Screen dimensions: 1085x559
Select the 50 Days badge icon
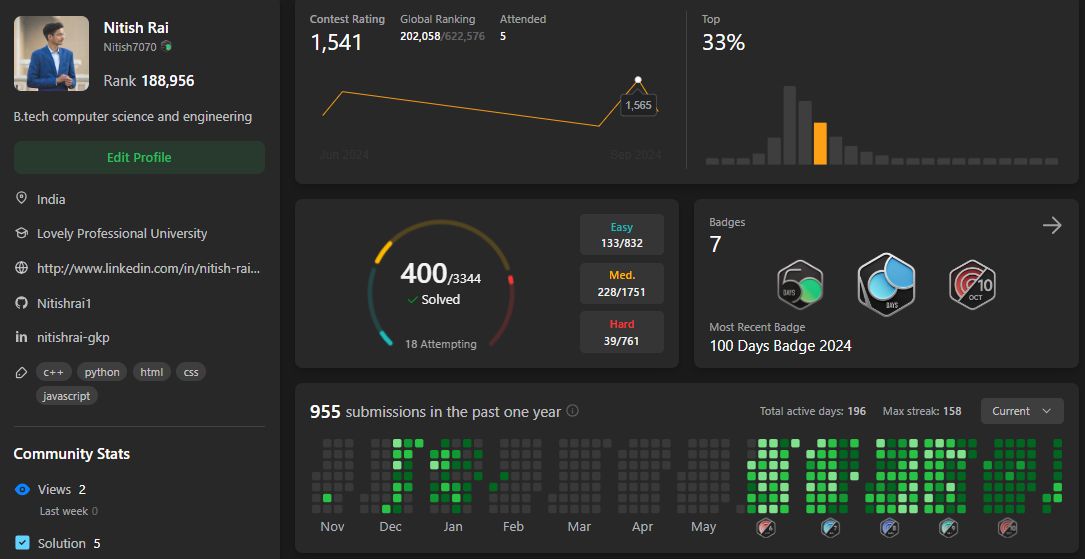click(800, 284)
